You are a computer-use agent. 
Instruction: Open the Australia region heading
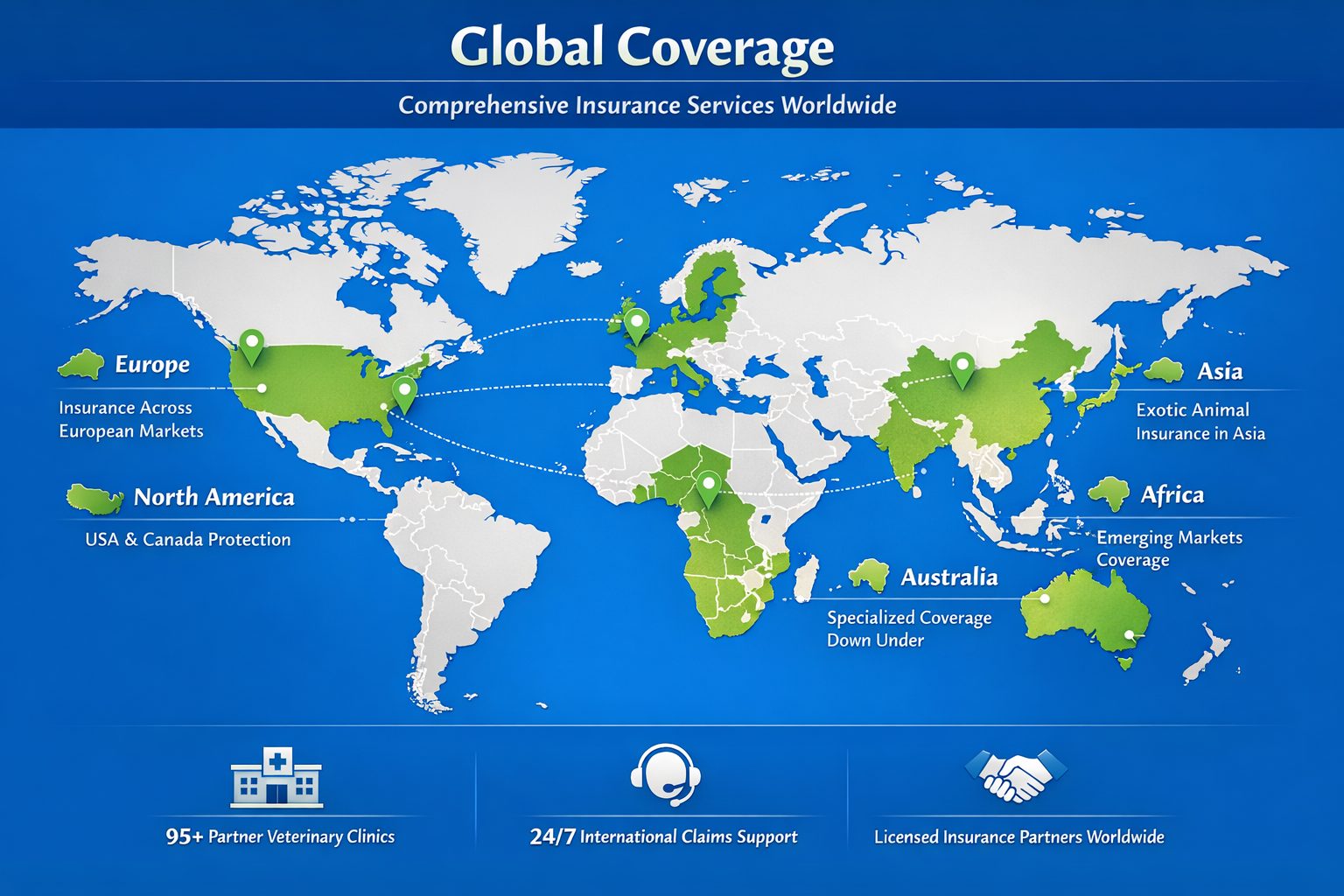[948, 577]
